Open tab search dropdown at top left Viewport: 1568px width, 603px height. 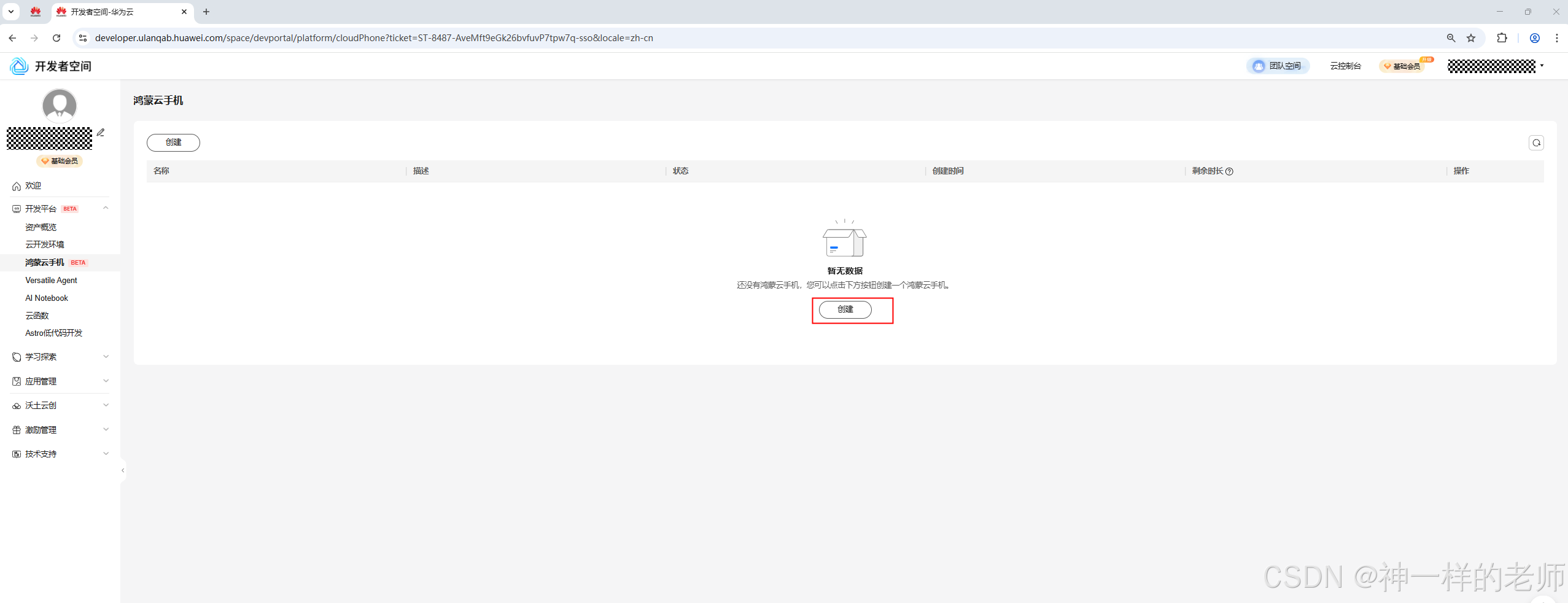point(11,12)
